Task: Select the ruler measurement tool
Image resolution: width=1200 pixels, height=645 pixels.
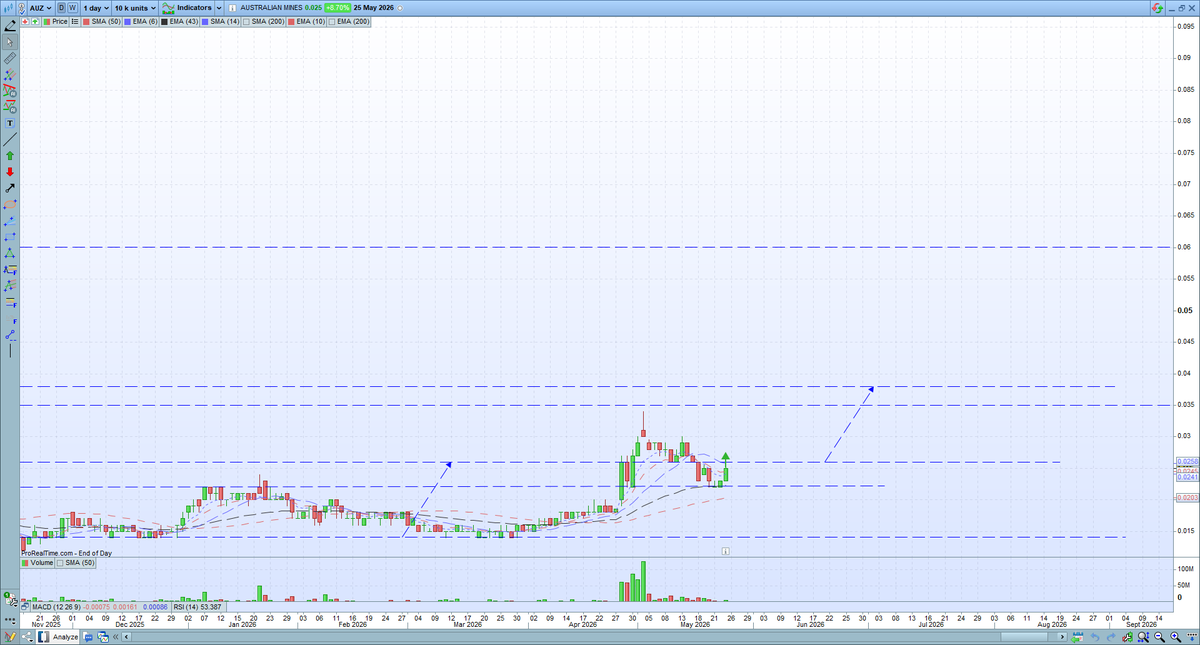Action: (x=10, y=59)
